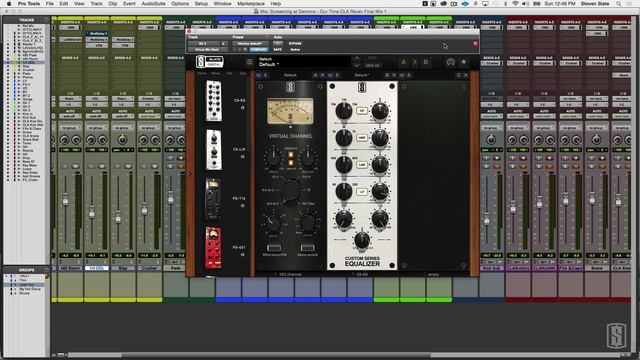The height and width of the screenshot is (360, 640).
Task: Adjust the Virtual Channel input knob
Action: (273, 158)
